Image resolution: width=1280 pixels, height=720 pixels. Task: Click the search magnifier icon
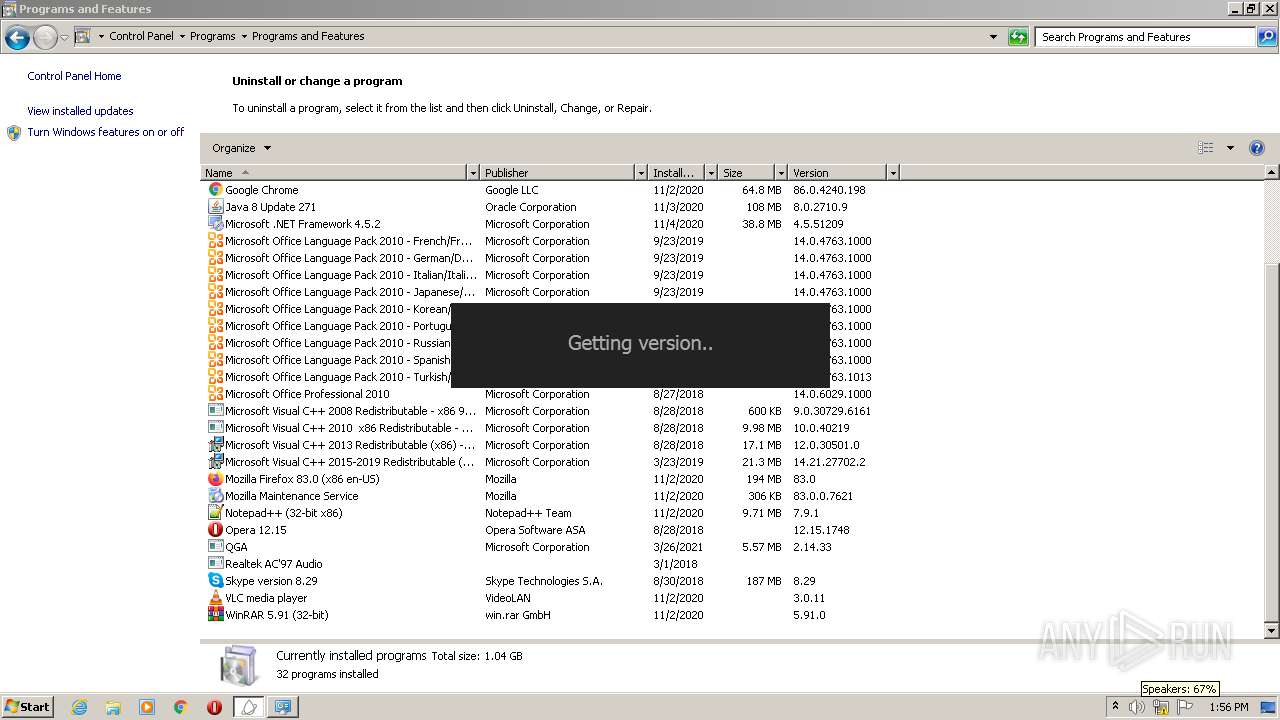click(1267, 37)
